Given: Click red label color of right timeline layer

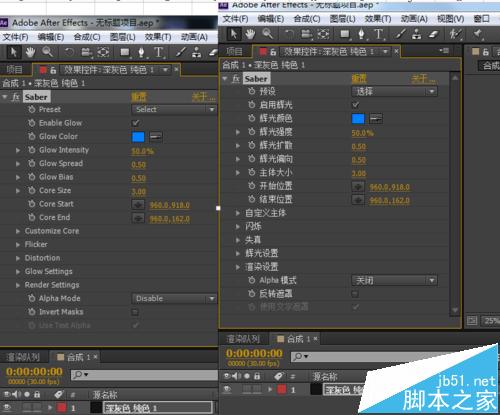Looking at the screenshot, I should (x=282, y=389).
